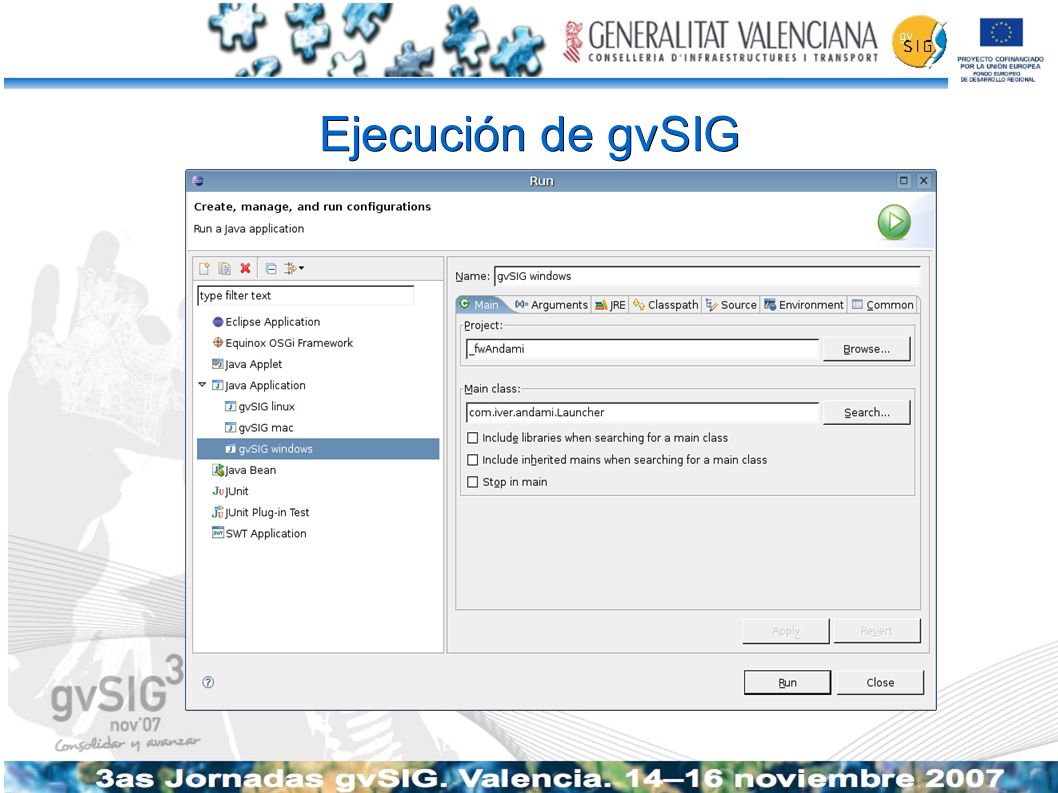
Task: Click the red Delete configuration icon
Action: 245,269
